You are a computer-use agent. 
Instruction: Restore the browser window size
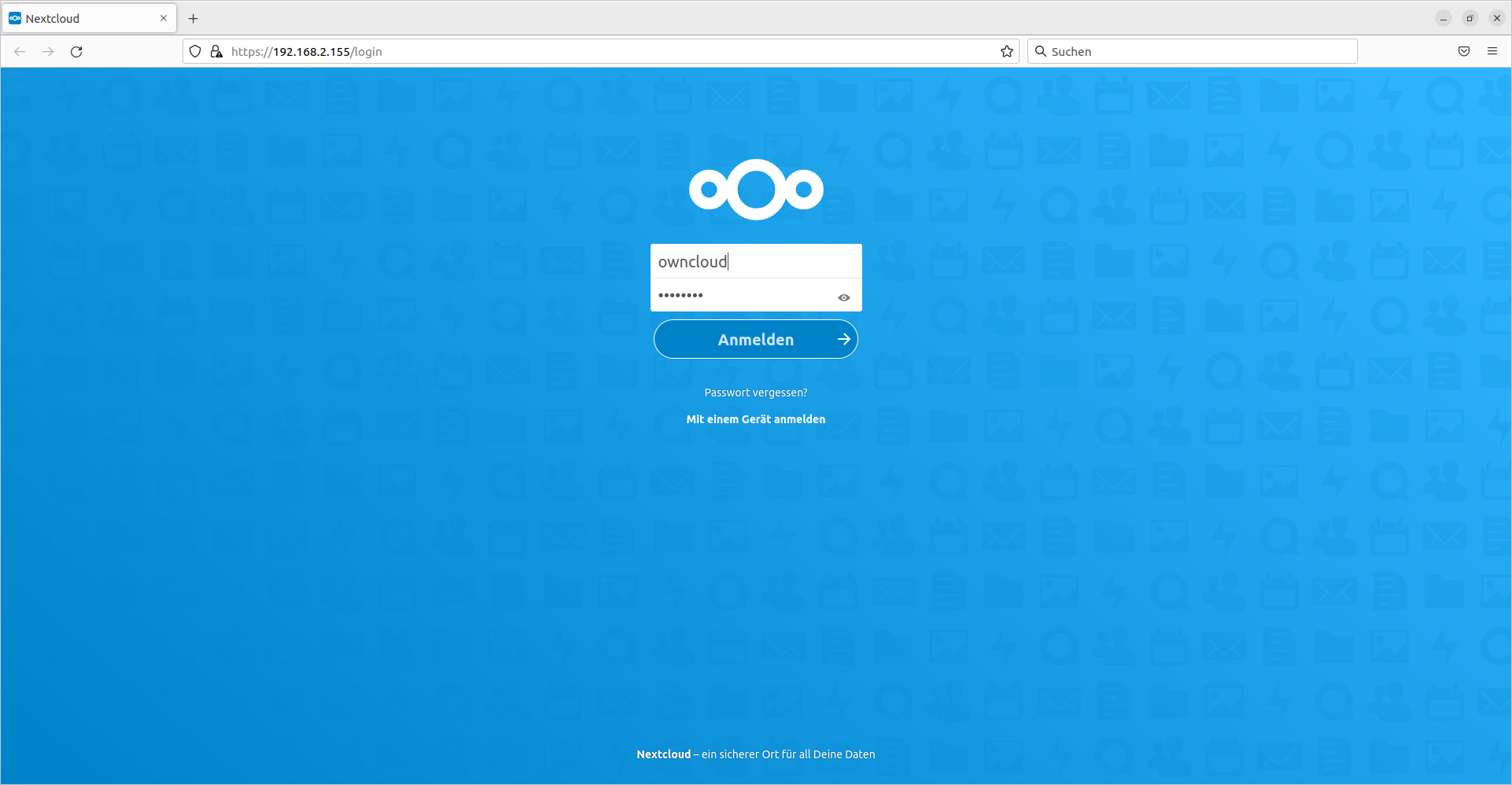pyautogui.click(x=1470, y=18)
